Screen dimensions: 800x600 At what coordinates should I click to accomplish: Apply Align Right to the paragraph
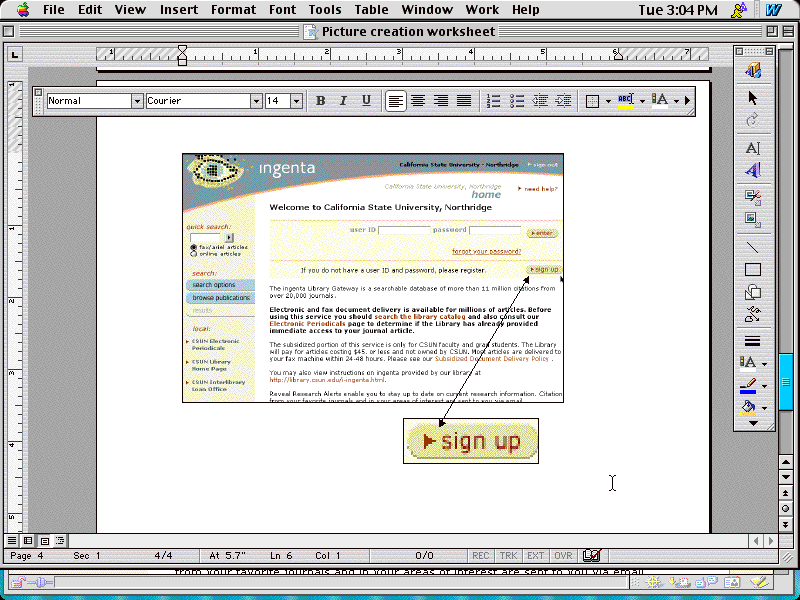(441, 101)
